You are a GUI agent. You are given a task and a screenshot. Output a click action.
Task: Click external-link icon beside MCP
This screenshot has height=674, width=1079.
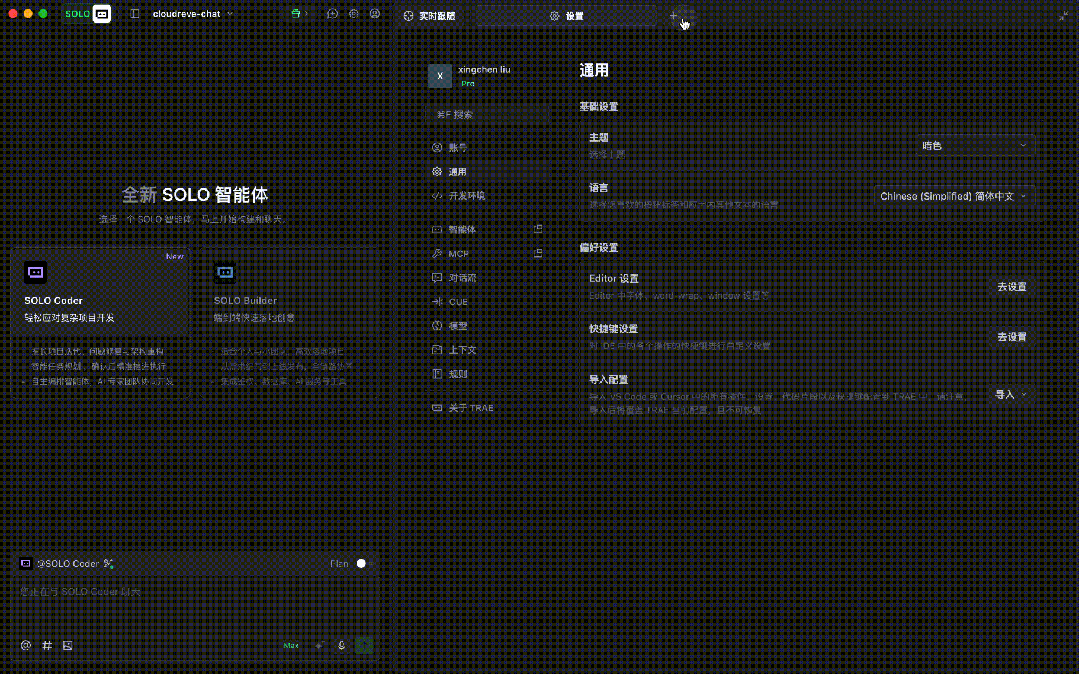click(538, 253)
